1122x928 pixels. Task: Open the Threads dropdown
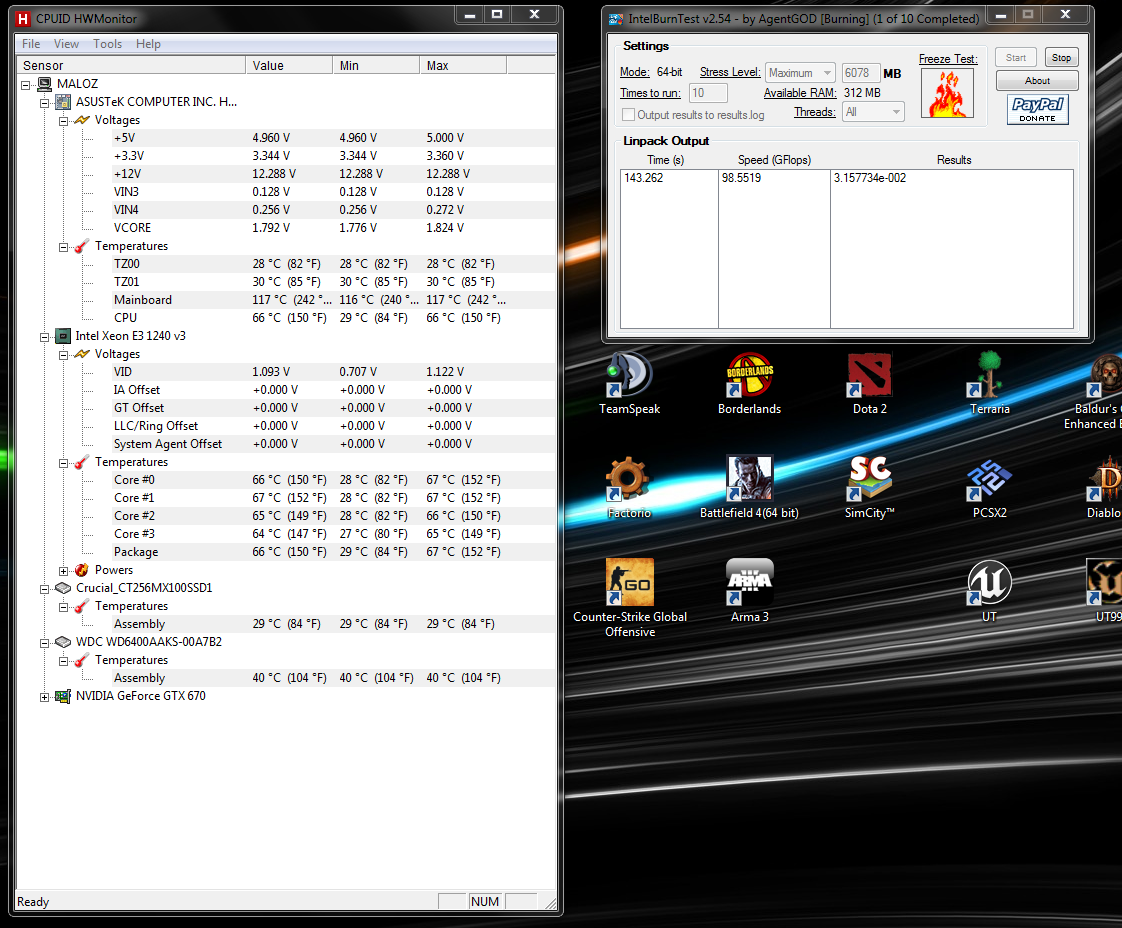pyautogui.click(x=873, y=112)
